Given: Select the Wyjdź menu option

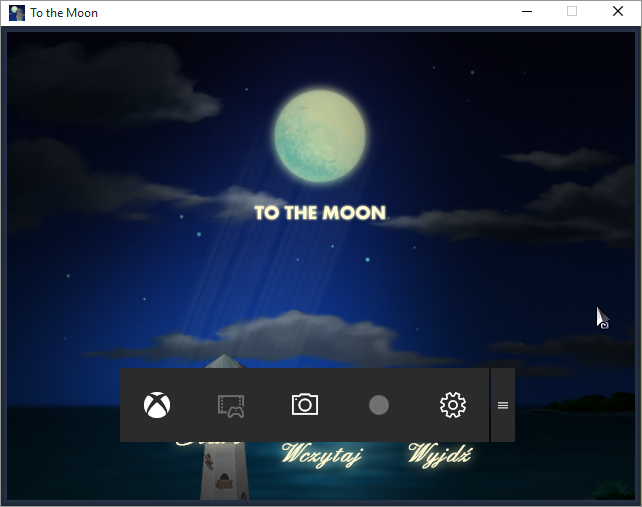Looking at the screenshot, I should click(x=439, y=455).
